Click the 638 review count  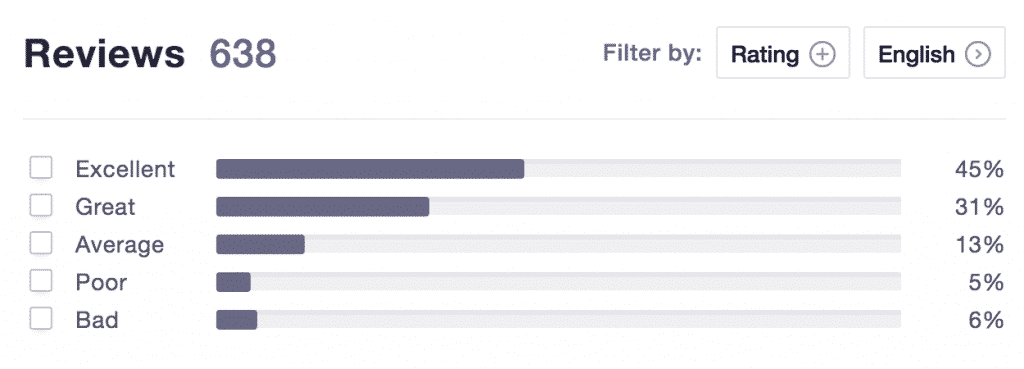click(243, 54)
